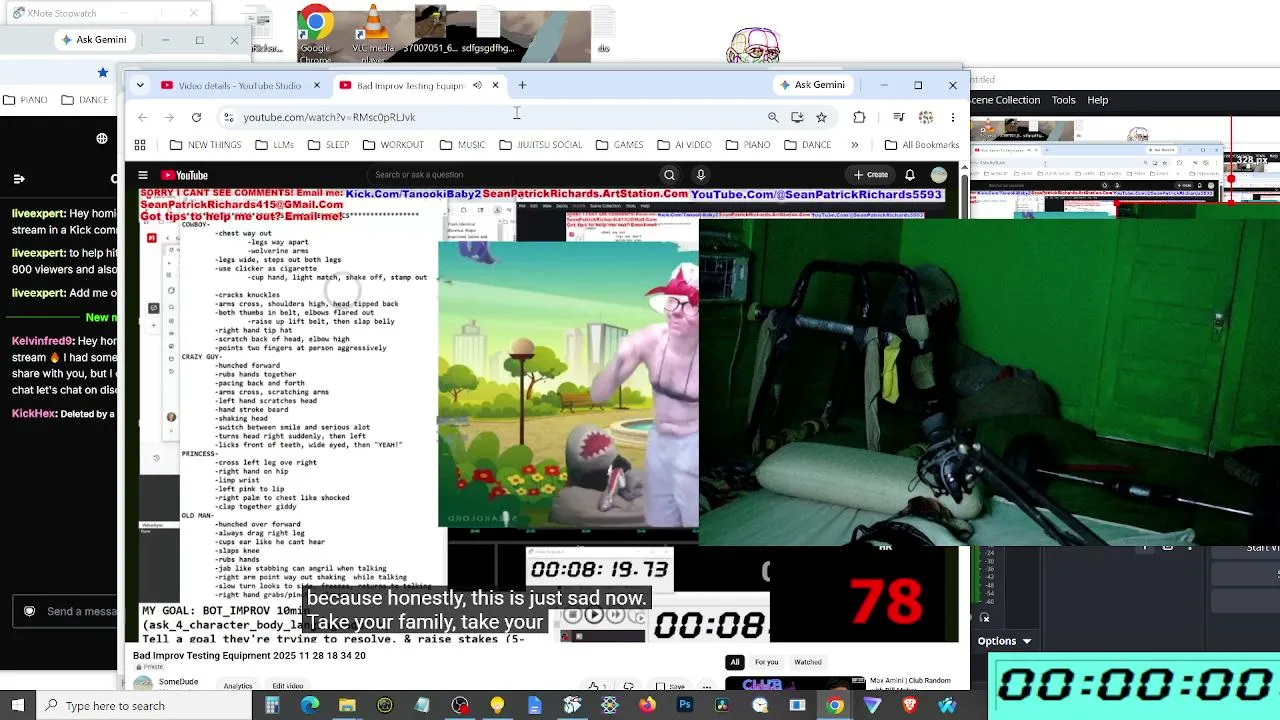Close the Video details - YouTube Studio tab
This screenshot has height=720, width=1280.
tap(317, 85)
